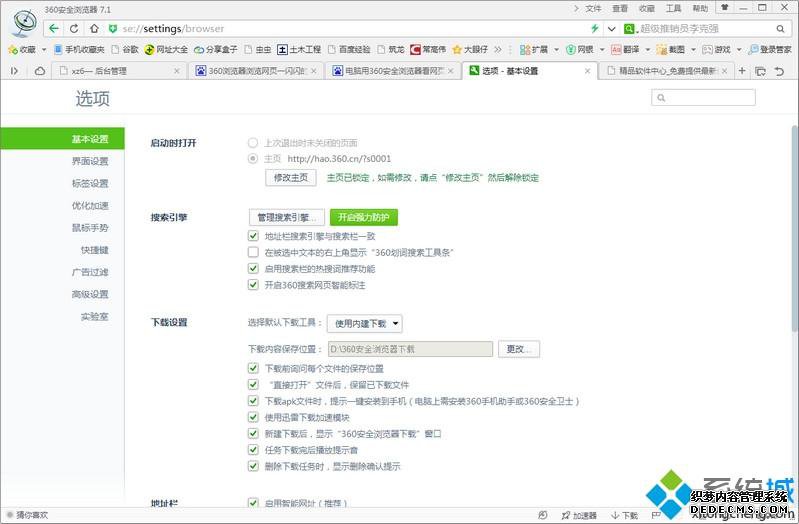This screenshot has width=799, height=524.
Task: Toggle 下载apk文件时 install-to-phone checkbox
Action: click(253, 401)
